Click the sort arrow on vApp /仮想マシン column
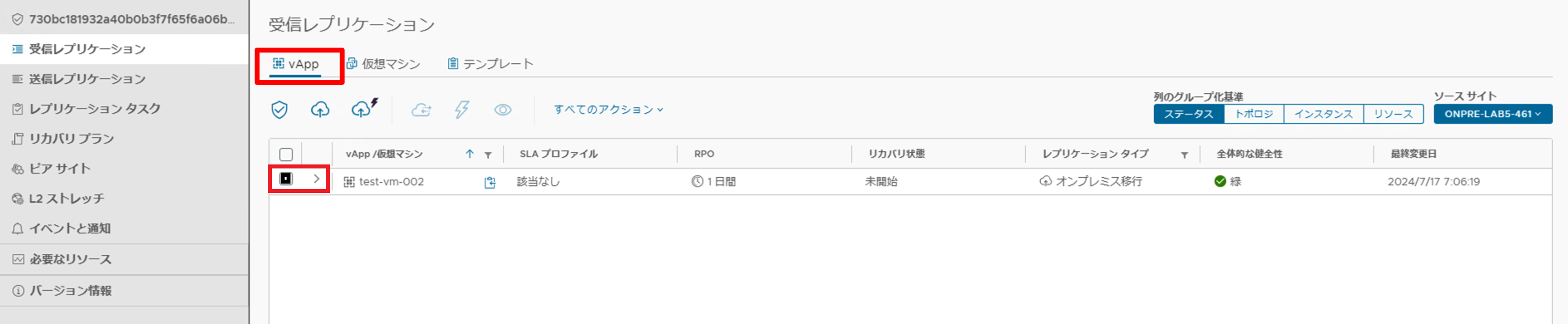The image size is (1568, 324). (x=469, y=155)
